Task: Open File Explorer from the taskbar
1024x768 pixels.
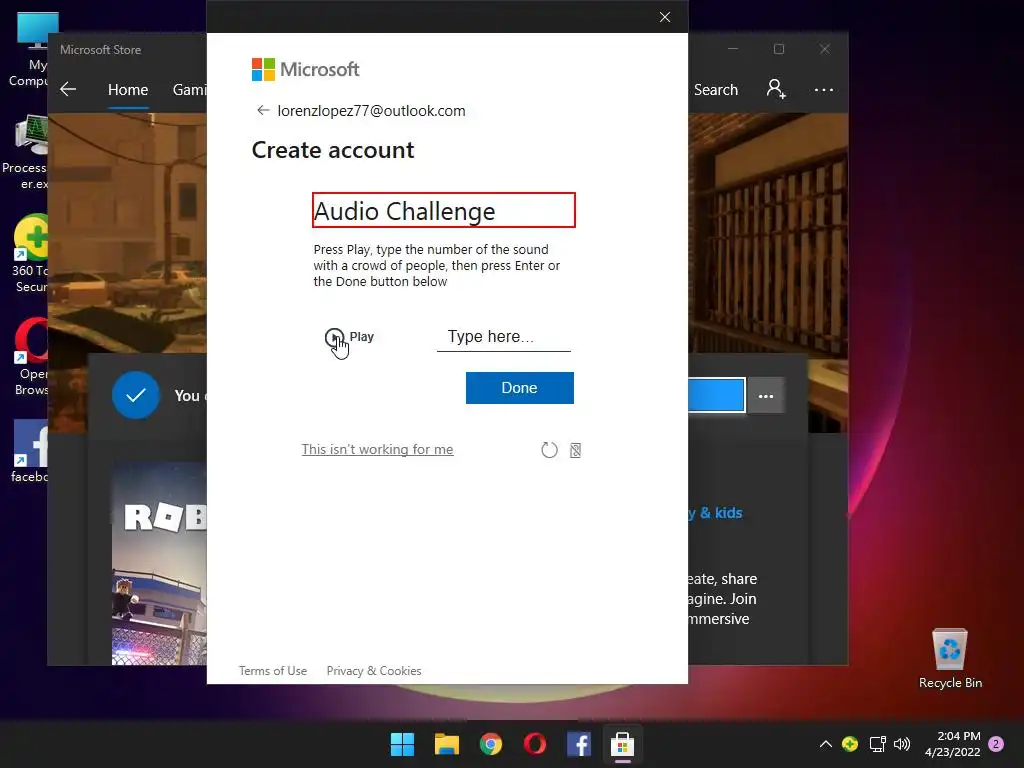Action: [447, 744]
